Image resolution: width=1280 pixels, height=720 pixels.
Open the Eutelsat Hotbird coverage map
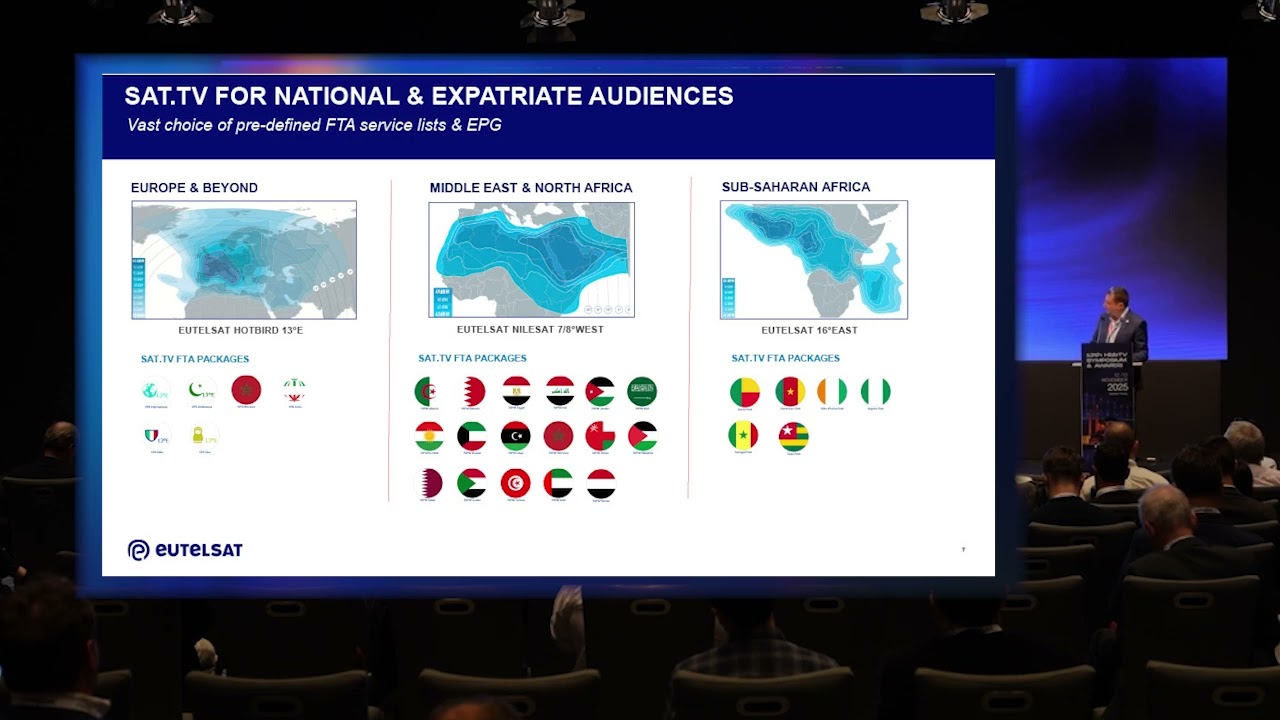[244, 260]
